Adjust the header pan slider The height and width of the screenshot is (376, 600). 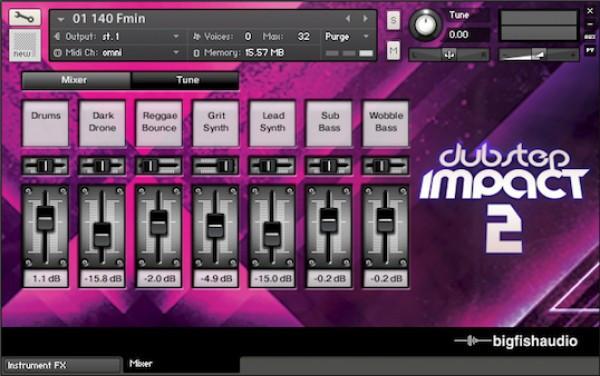tap(449, 55)
